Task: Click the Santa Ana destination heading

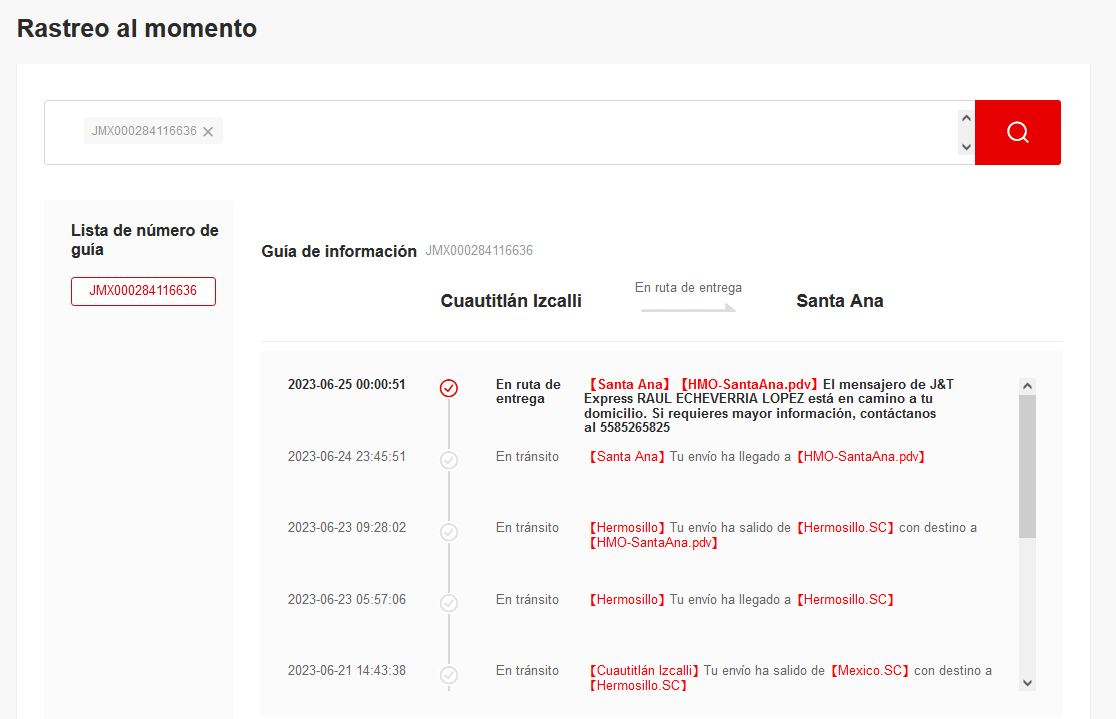Action: [x=839, y=301]
